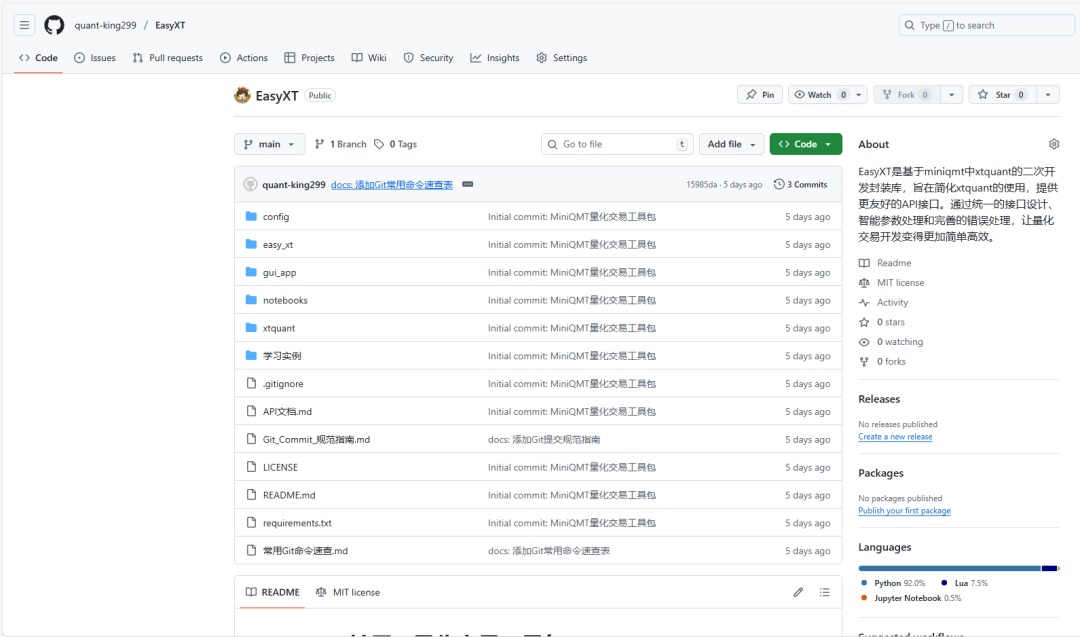1080x637 pixels.
Task: Click the EasyXT repository avatar
Action: click(242, 95)
